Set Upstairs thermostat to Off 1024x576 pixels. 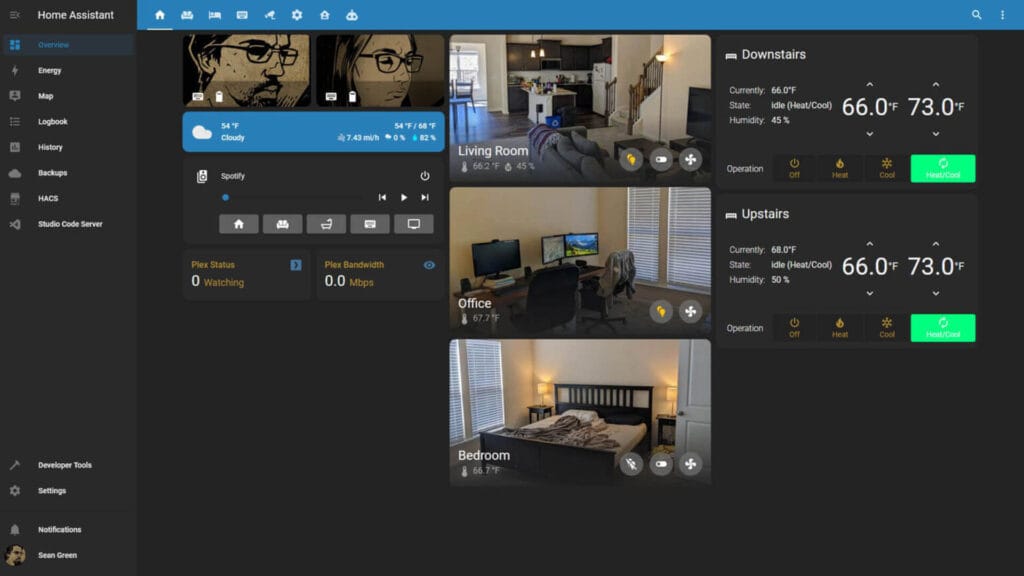click(794, 328)
